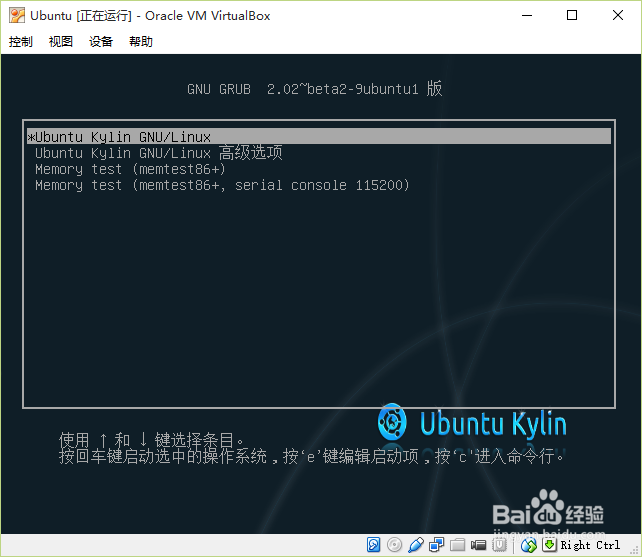Click the Right Ctrl host key label
642x557 pixels.
click(590, 545)
